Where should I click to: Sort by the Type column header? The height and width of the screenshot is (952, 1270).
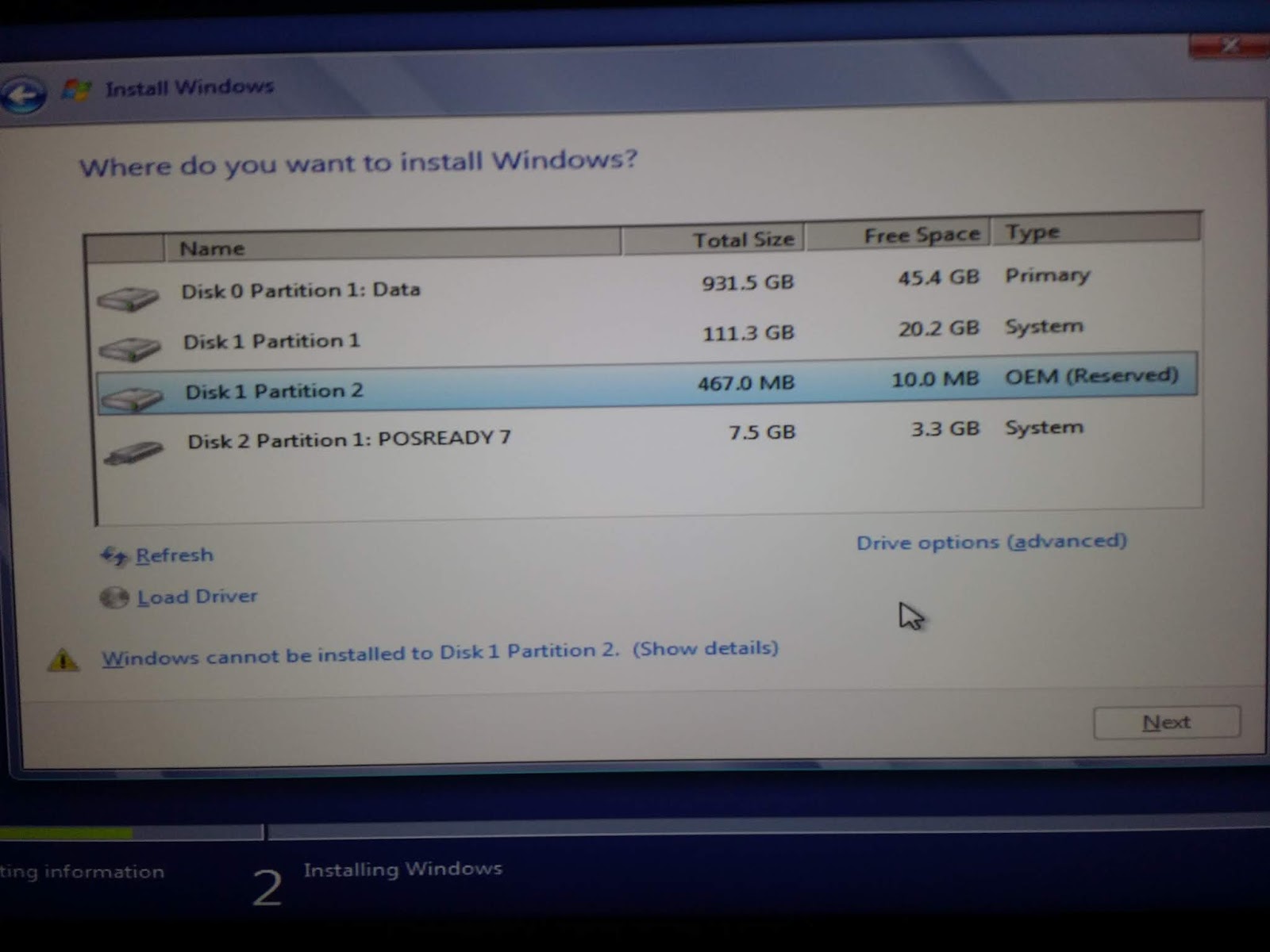[1095, 229]
